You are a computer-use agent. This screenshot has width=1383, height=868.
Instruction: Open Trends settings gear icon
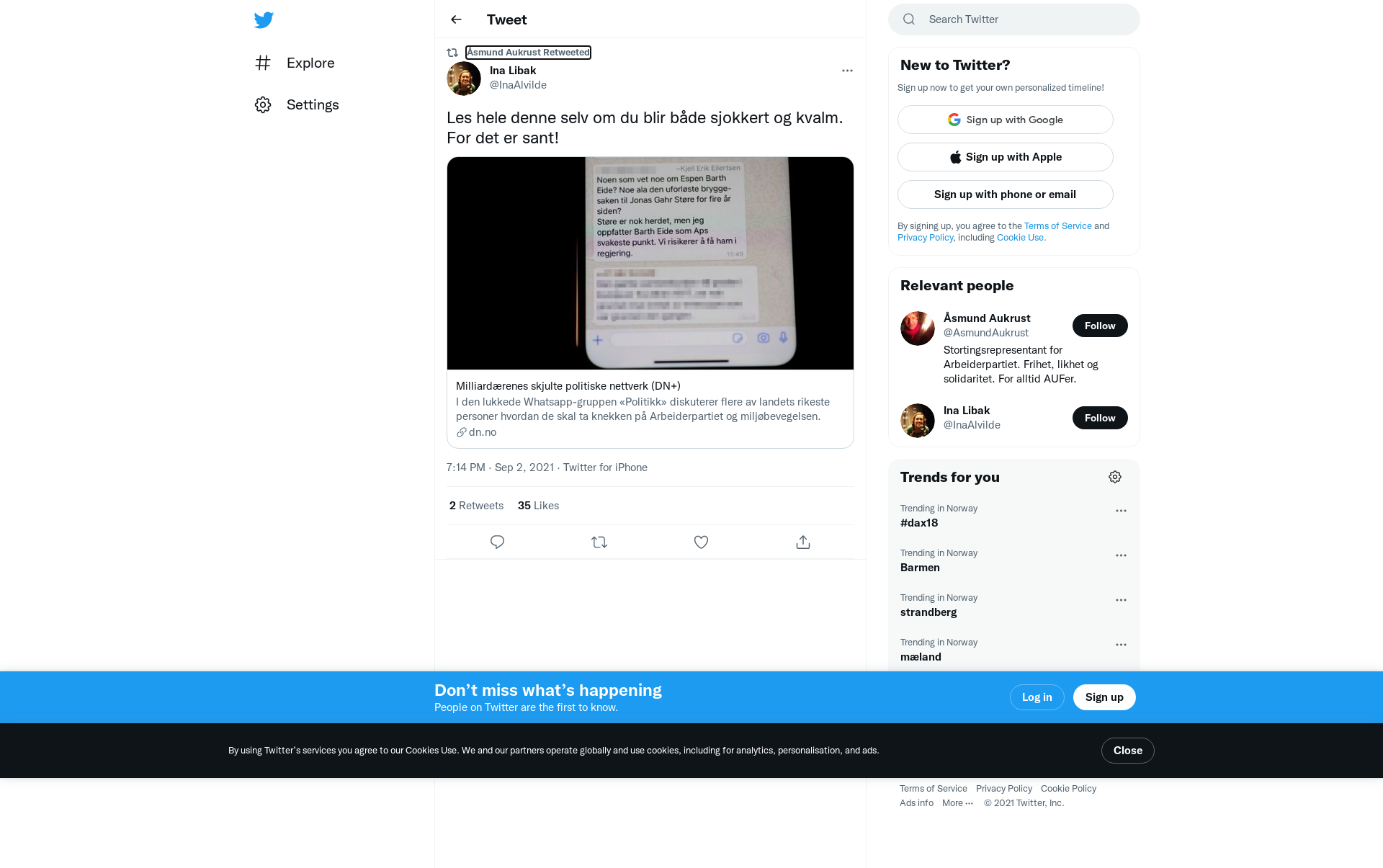[x=1115, y=477]
